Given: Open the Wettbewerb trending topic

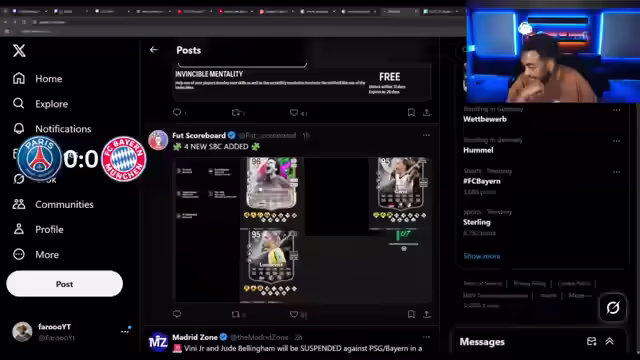Looking at the screenshot, I should (x=485, y=119).
